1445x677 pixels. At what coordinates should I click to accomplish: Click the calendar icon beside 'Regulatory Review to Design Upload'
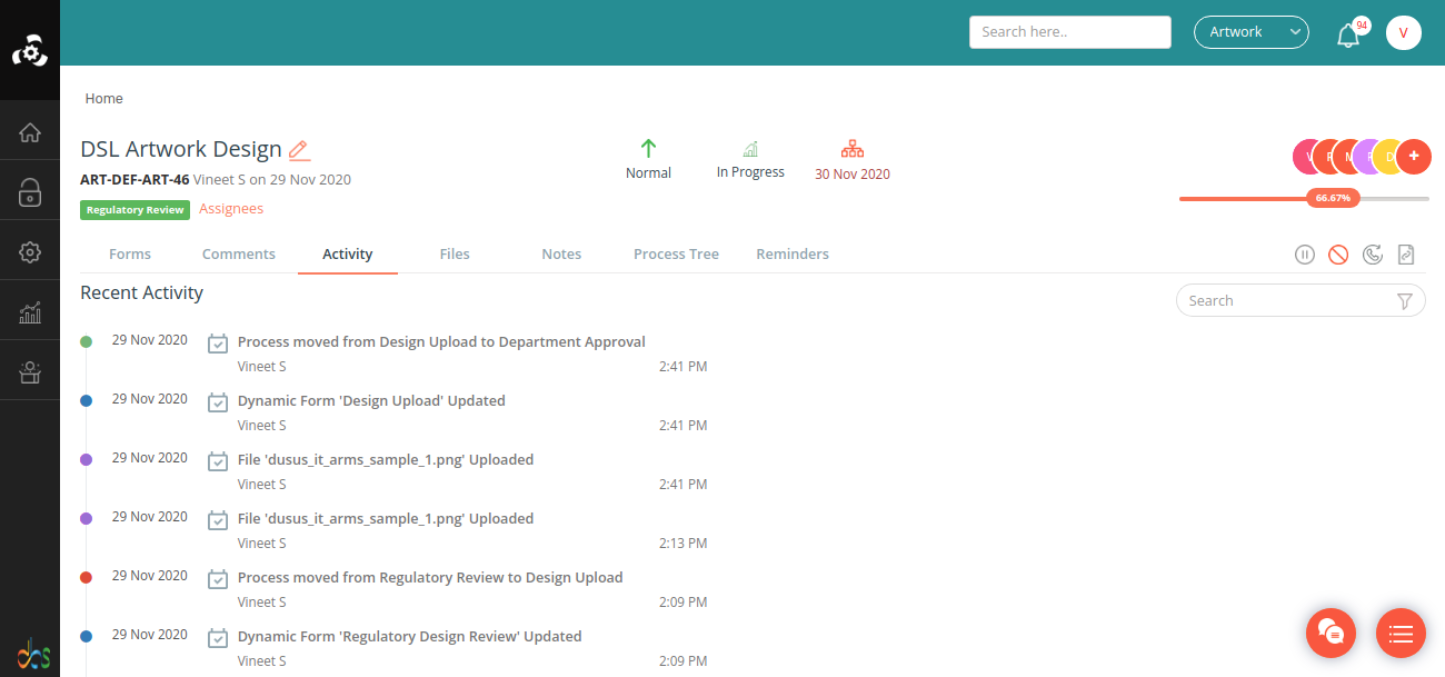click(x=217, y=579)
